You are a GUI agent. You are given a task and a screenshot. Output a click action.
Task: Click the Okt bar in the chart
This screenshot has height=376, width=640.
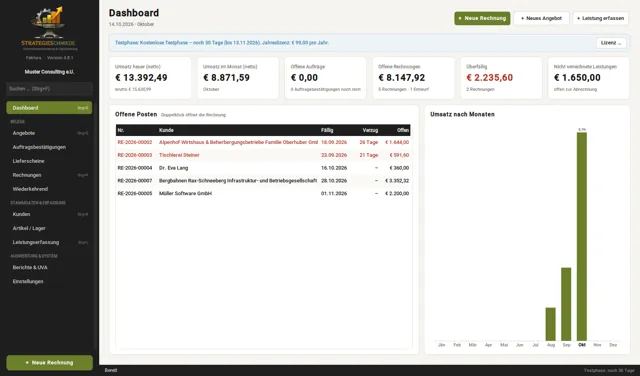point(582,236)
